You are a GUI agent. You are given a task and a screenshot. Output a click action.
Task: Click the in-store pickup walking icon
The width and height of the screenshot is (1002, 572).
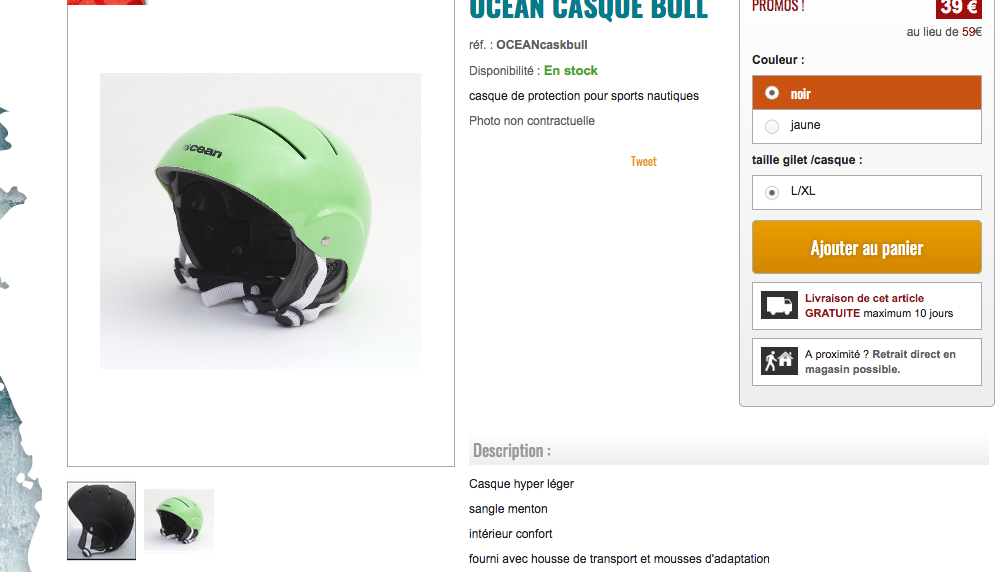coord(779,362)
